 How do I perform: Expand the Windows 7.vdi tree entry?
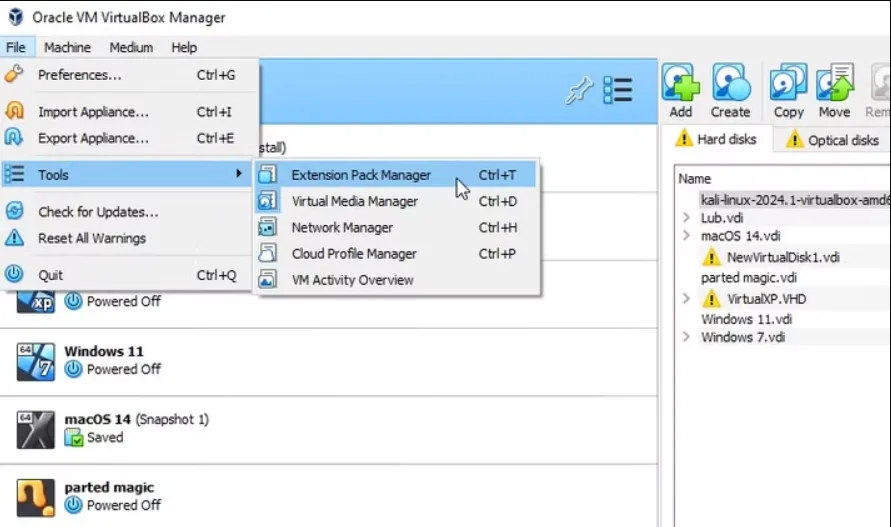coord(686,338)
